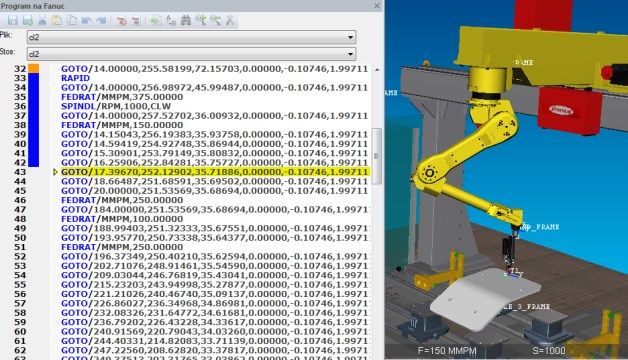
Task: Select line 52 GOTO/196.37349
Action: [215, 257]
